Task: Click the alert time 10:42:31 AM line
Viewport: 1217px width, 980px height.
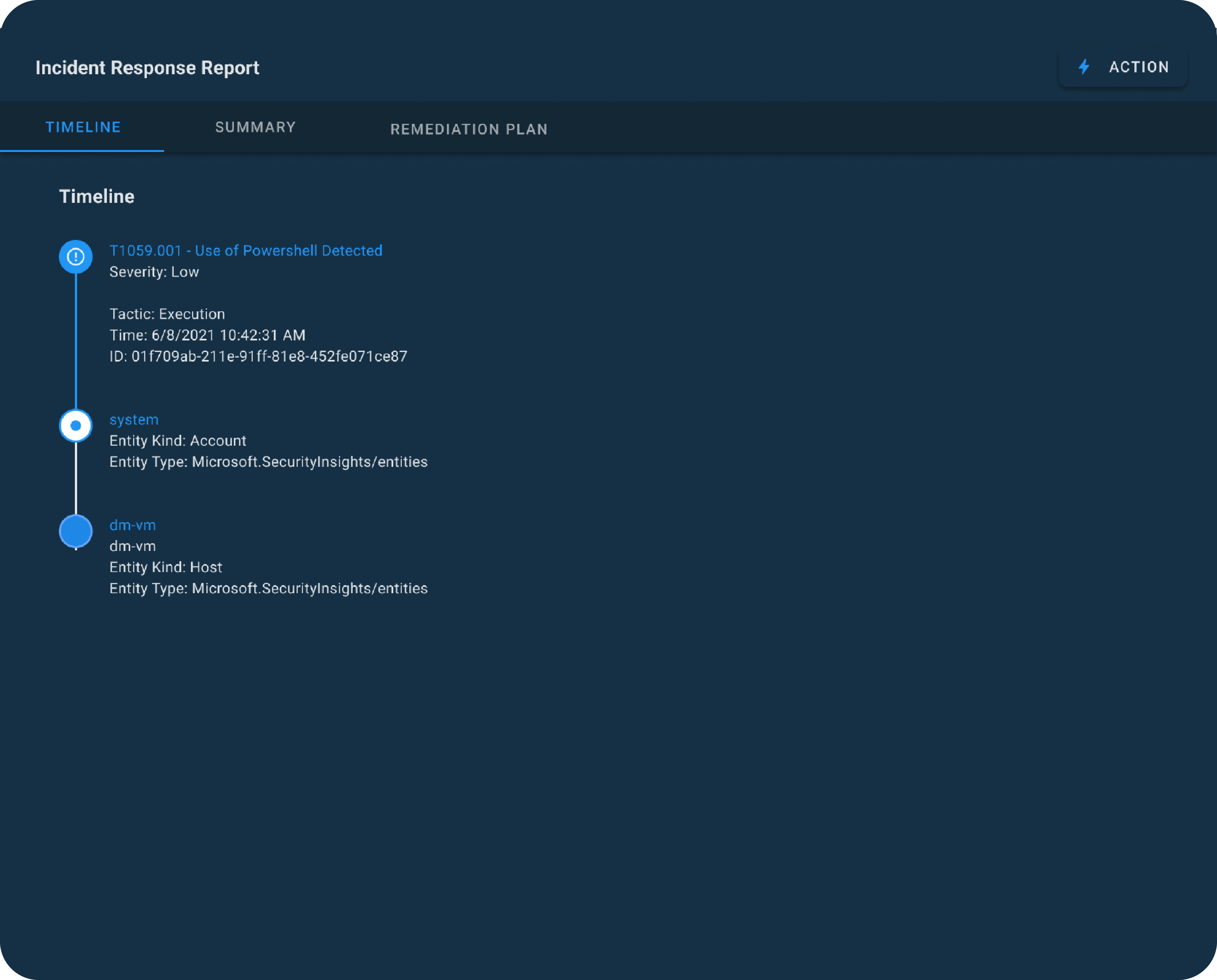Action: coord(207,335)
